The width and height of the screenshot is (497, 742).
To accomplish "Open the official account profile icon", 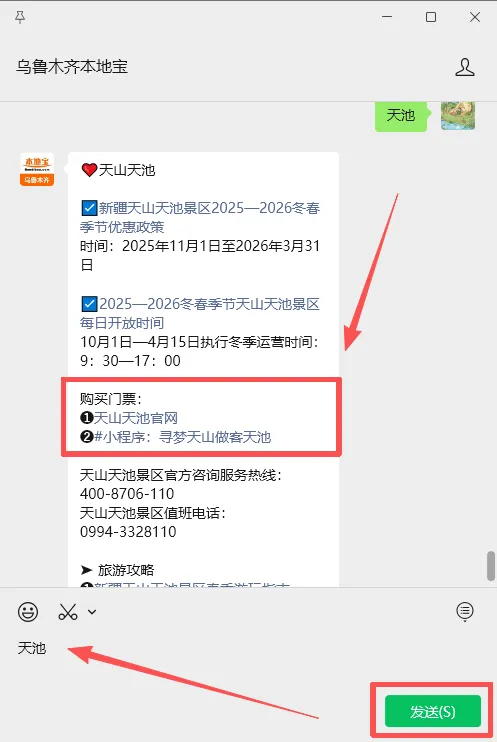I will pyautogui.click(x=464, y=67).
